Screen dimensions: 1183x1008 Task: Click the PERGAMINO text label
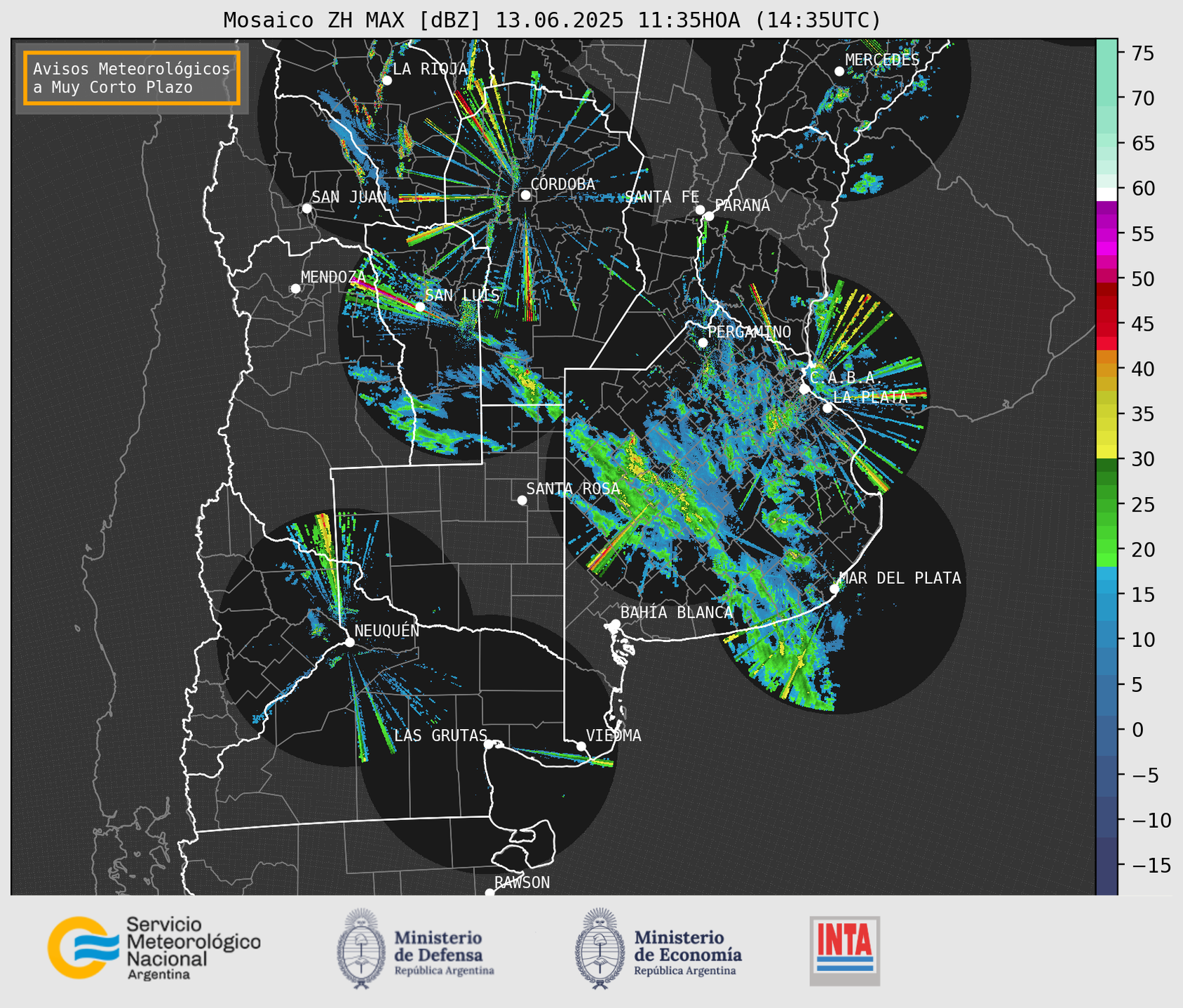tap(750, 332)
